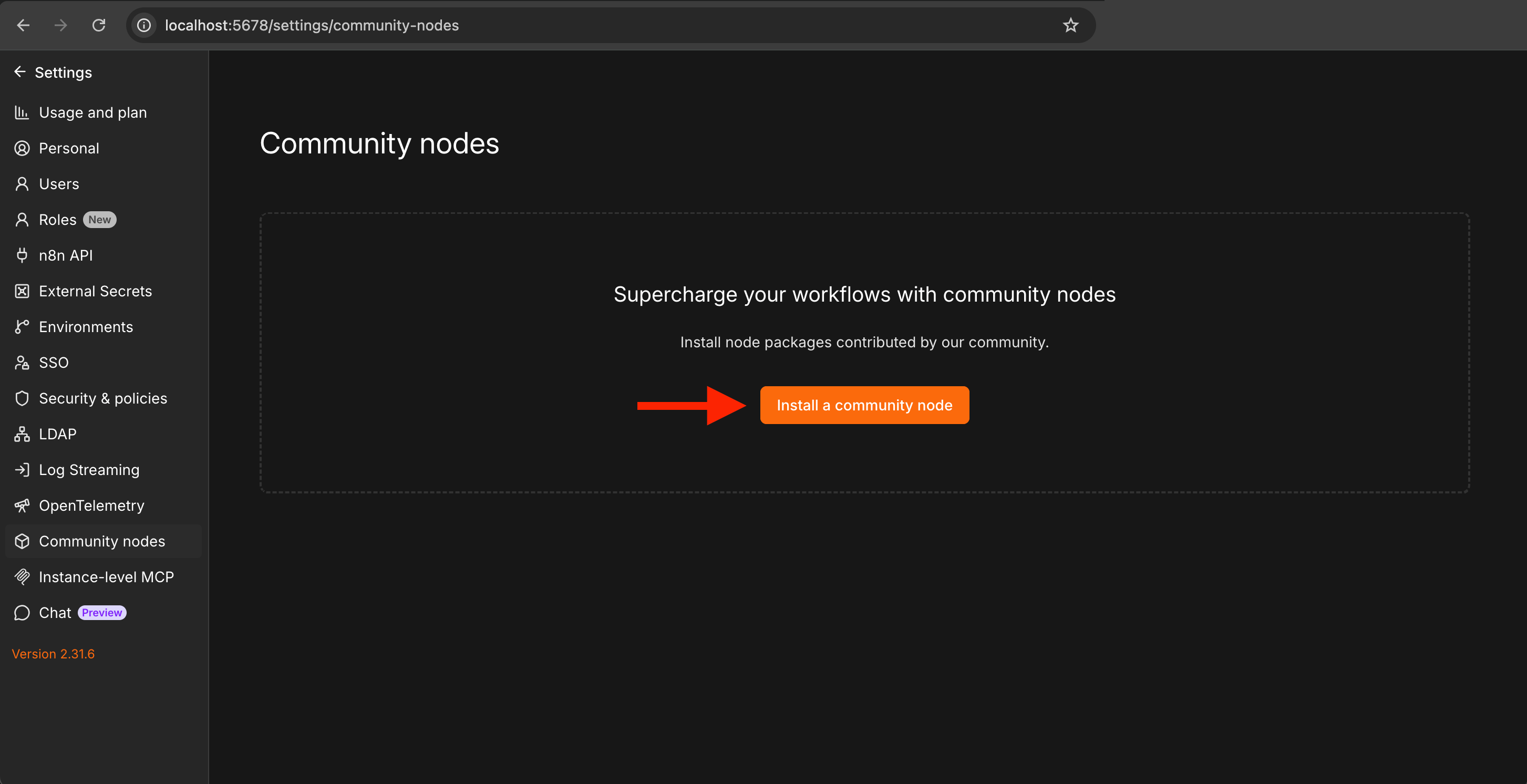Open Log Streaming settings

(x=104, y=470)
